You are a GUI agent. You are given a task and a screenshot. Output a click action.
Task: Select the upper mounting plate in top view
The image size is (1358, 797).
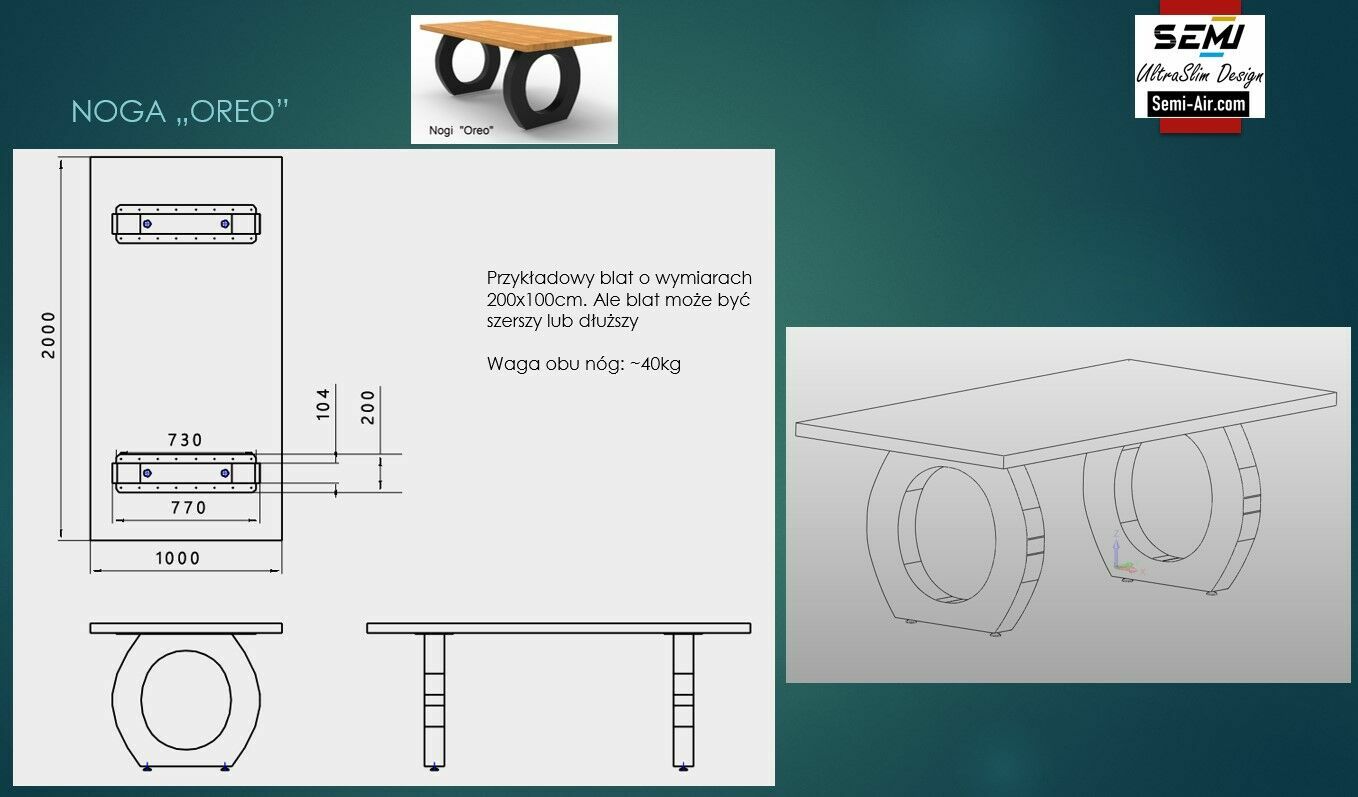pyautogui.click(x=187, y=224)
